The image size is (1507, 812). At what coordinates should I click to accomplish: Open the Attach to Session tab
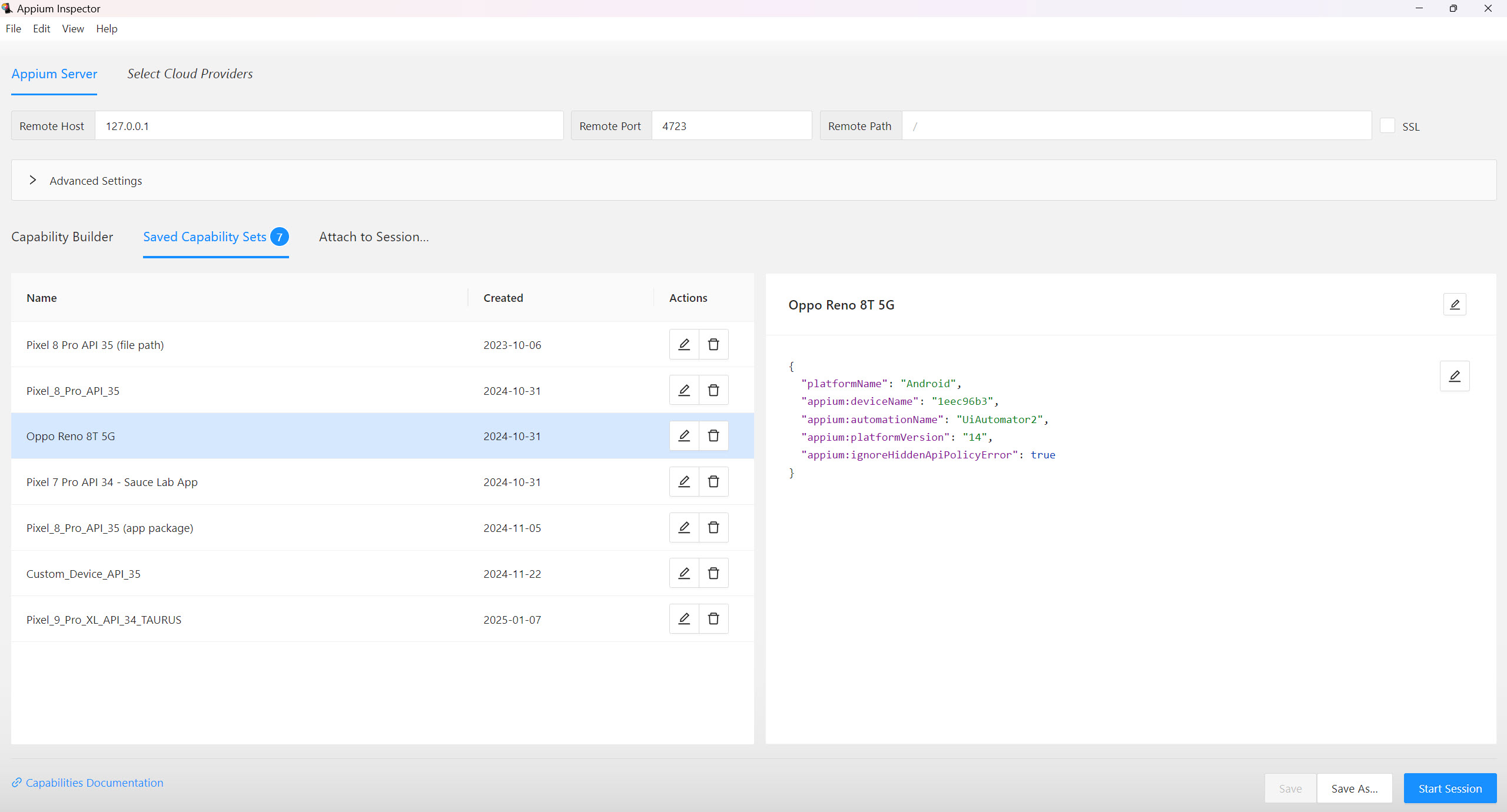tap(374, 237)
